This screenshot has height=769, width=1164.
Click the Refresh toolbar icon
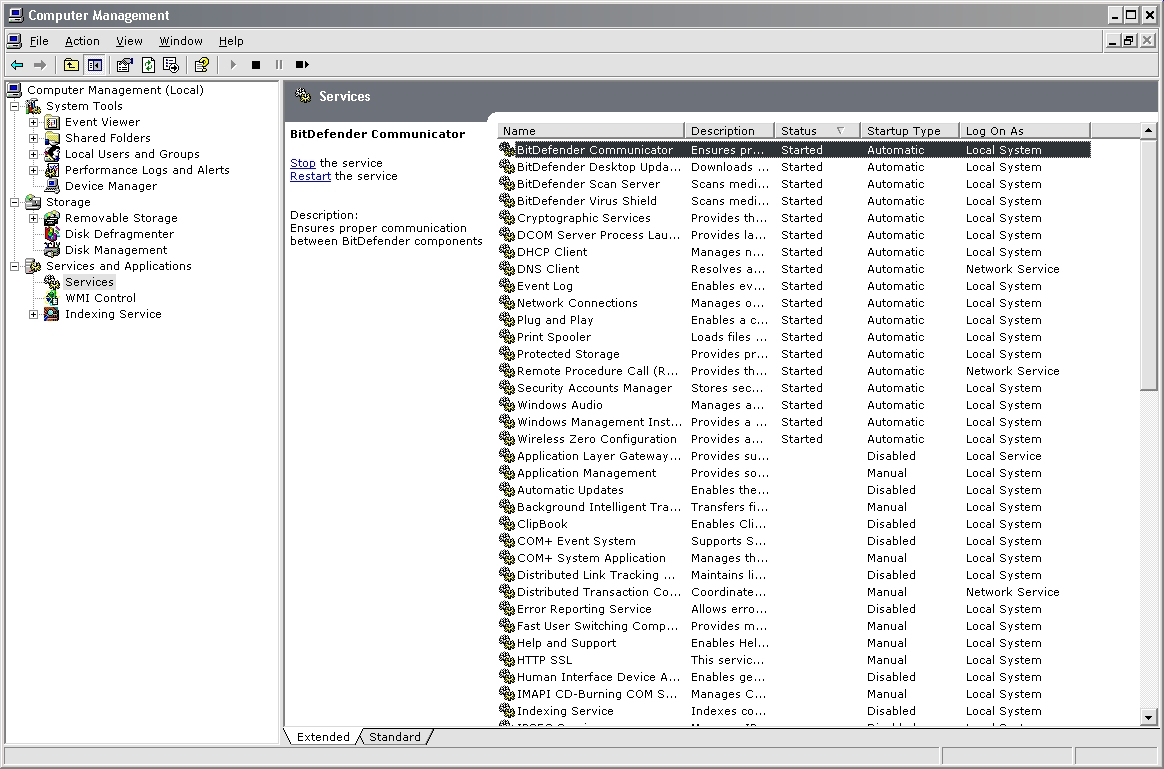(x=148, y=65)
